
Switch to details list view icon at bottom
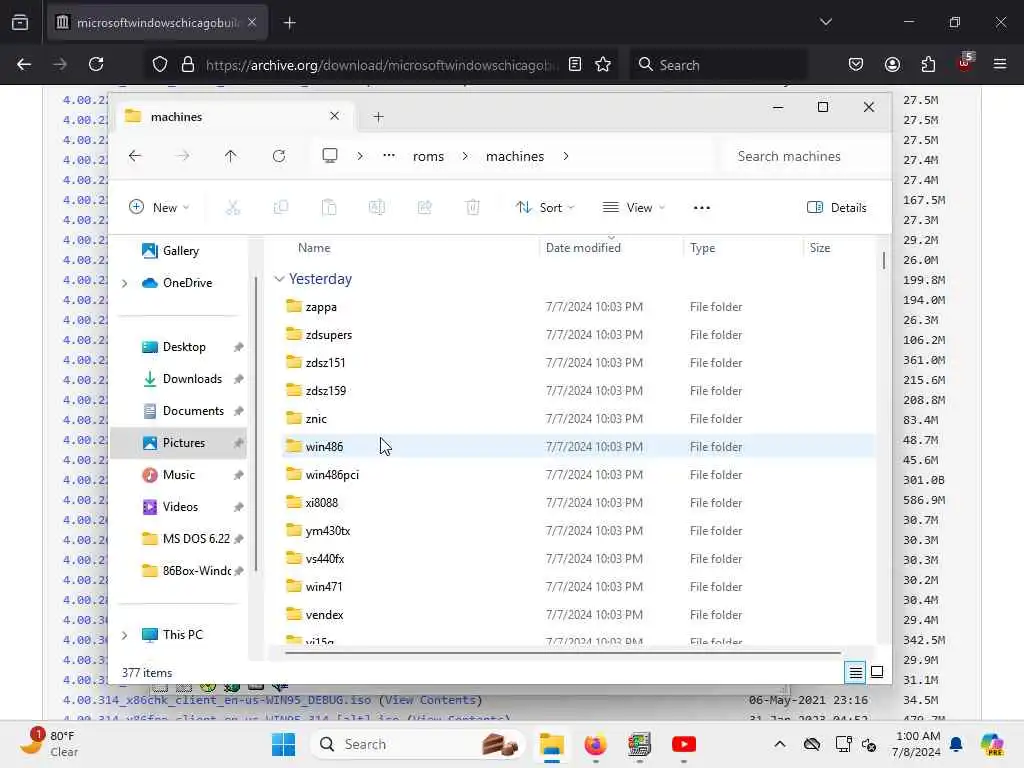pos(856,672)
